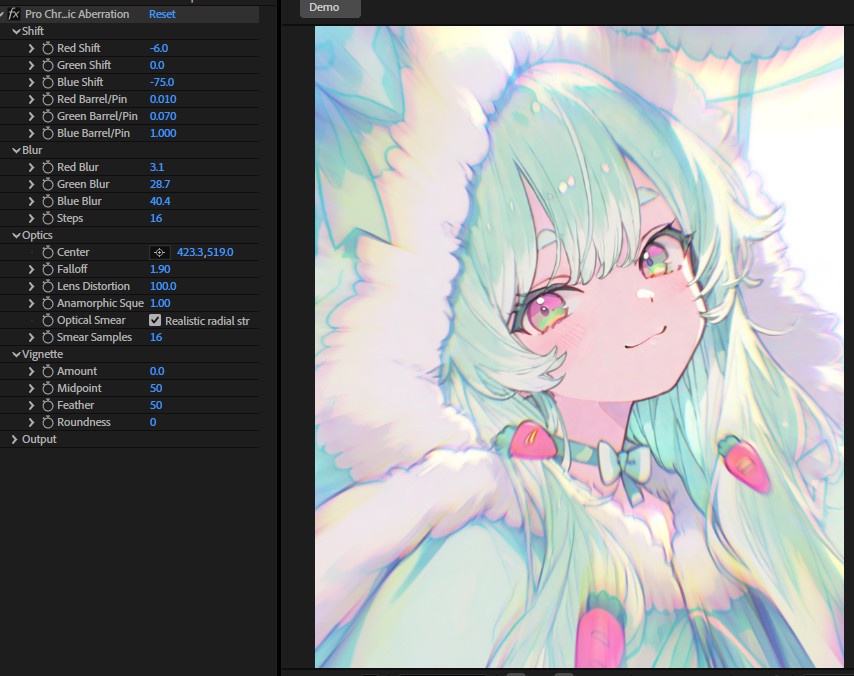Click the stopwatch for Lens Distortion
This screenshot has height=676, width=854.
46,285
